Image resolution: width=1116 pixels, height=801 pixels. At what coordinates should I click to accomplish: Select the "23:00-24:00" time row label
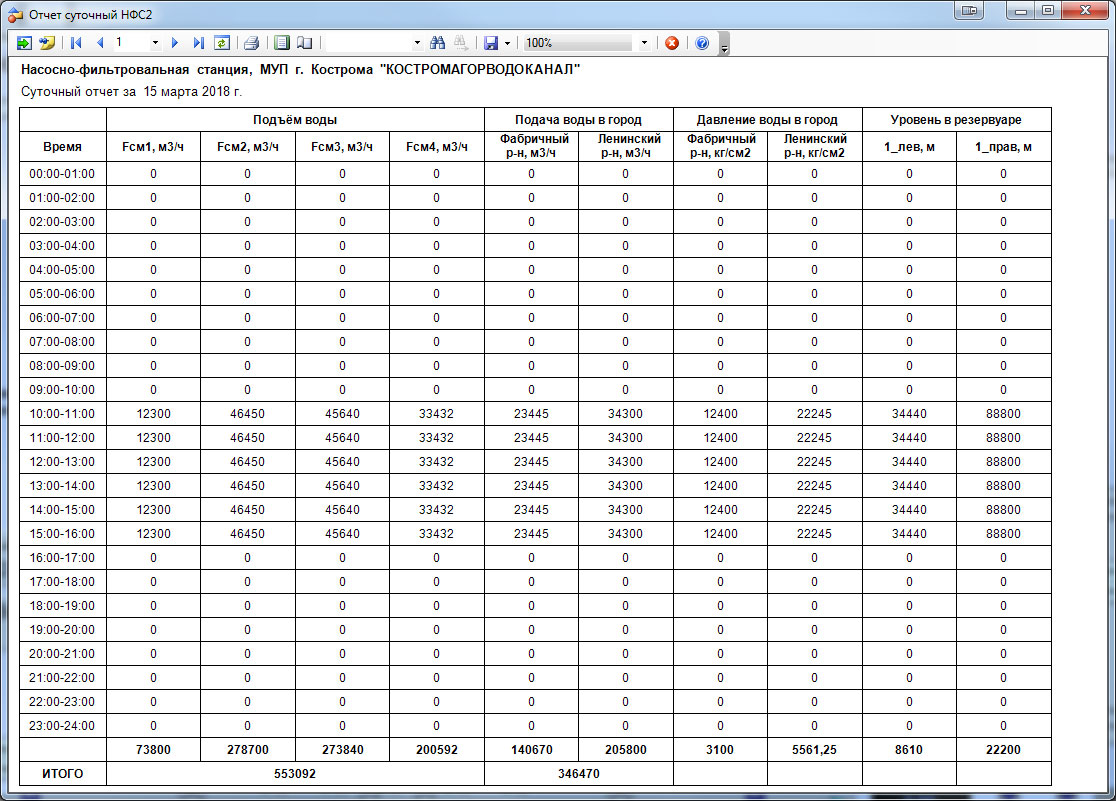63,726
